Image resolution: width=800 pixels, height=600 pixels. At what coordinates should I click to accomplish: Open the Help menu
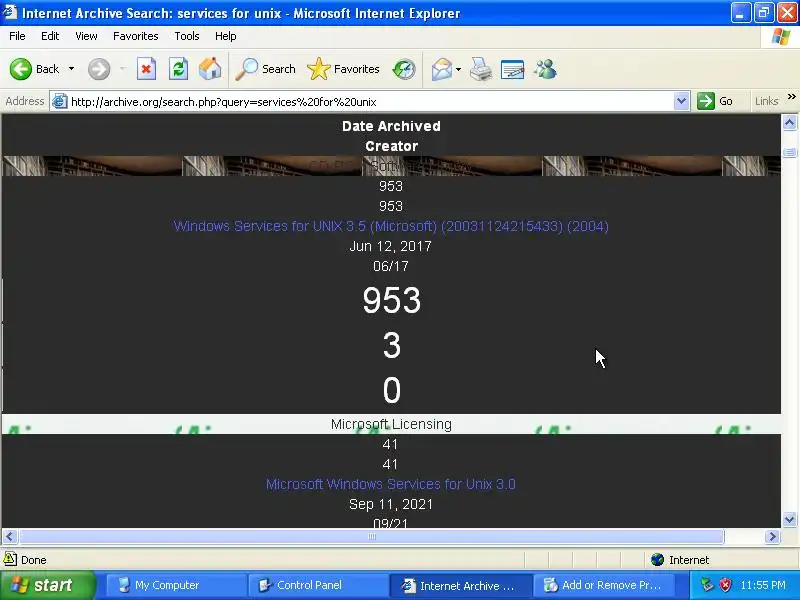pyautogui.click(x=226, y=36)
